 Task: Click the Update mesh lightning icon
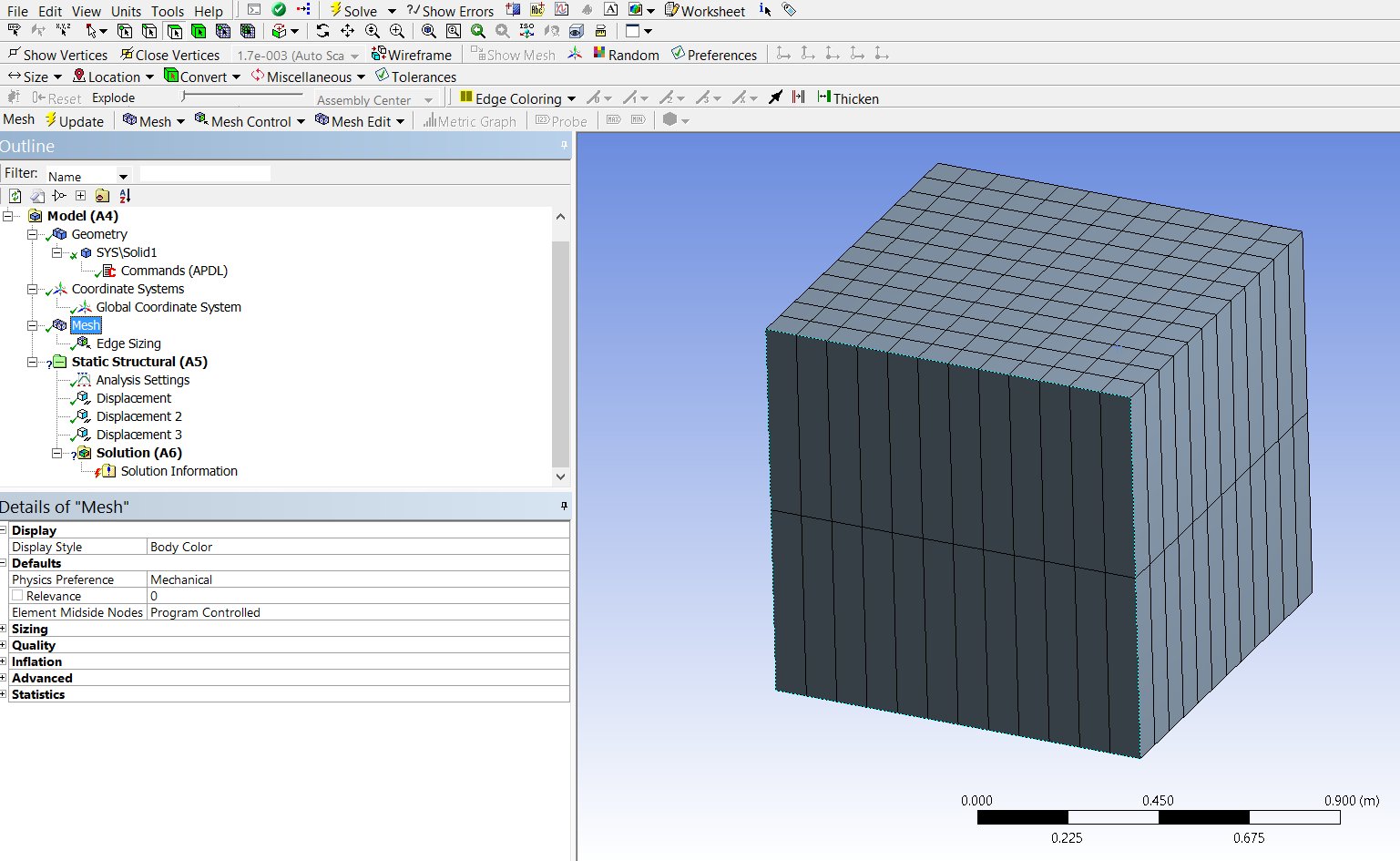(x=52, y=121)
